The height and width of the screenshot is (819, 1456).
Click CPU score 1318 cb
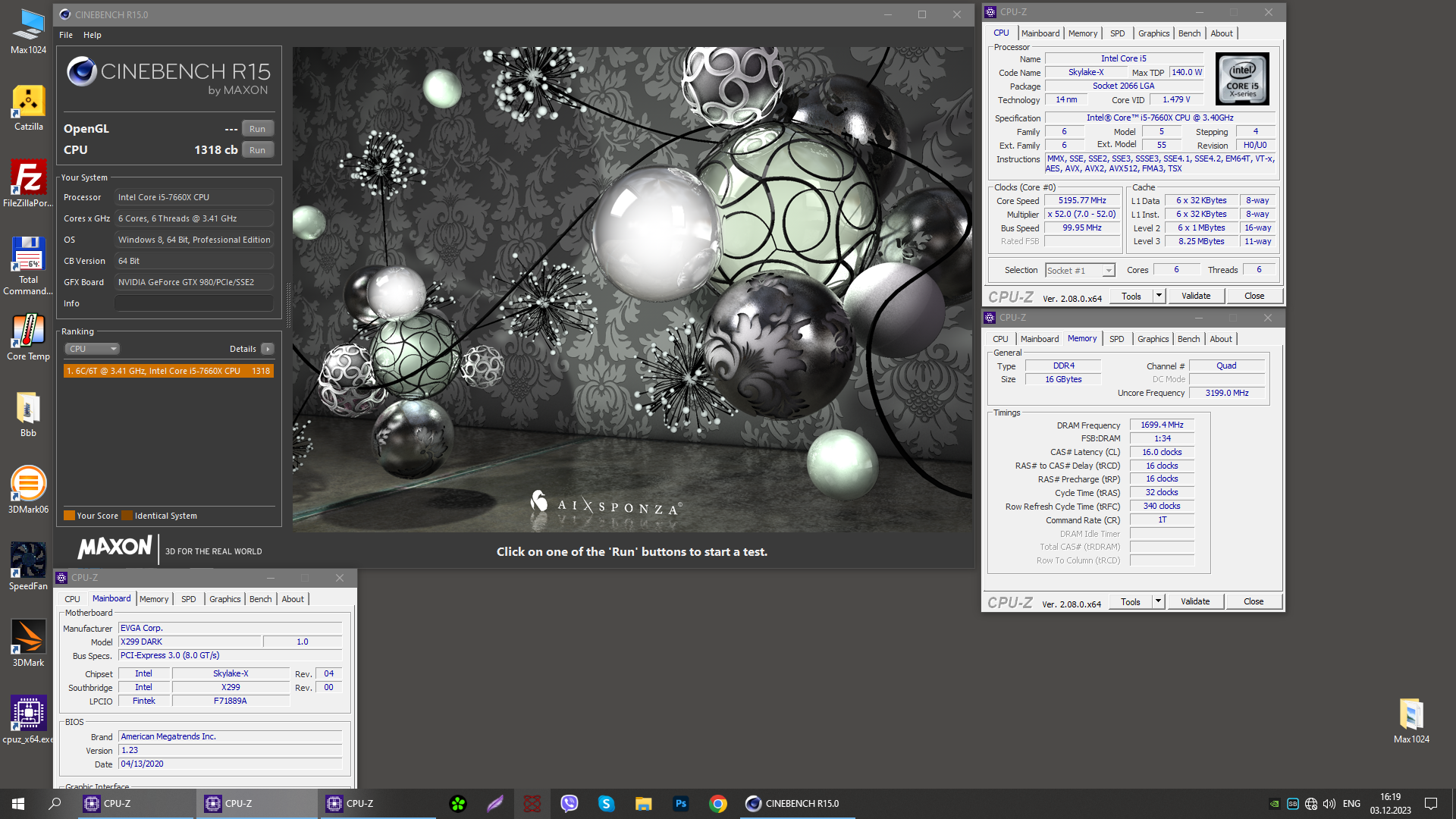[215, 150]
